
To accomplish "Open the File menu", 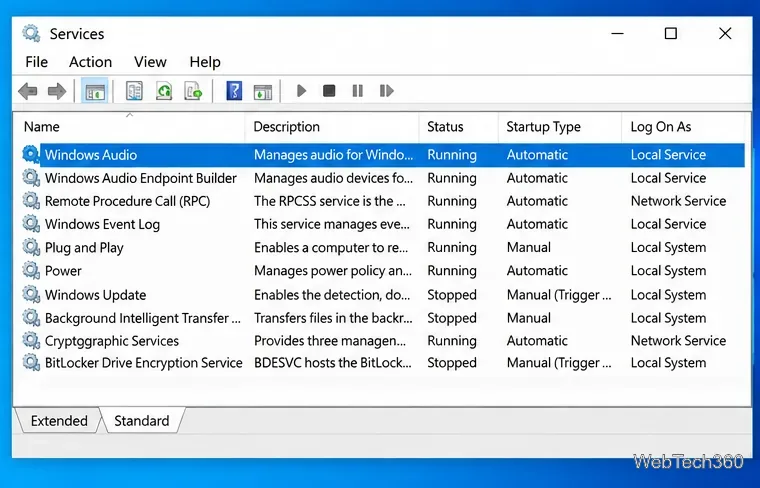I will [36, 62].
